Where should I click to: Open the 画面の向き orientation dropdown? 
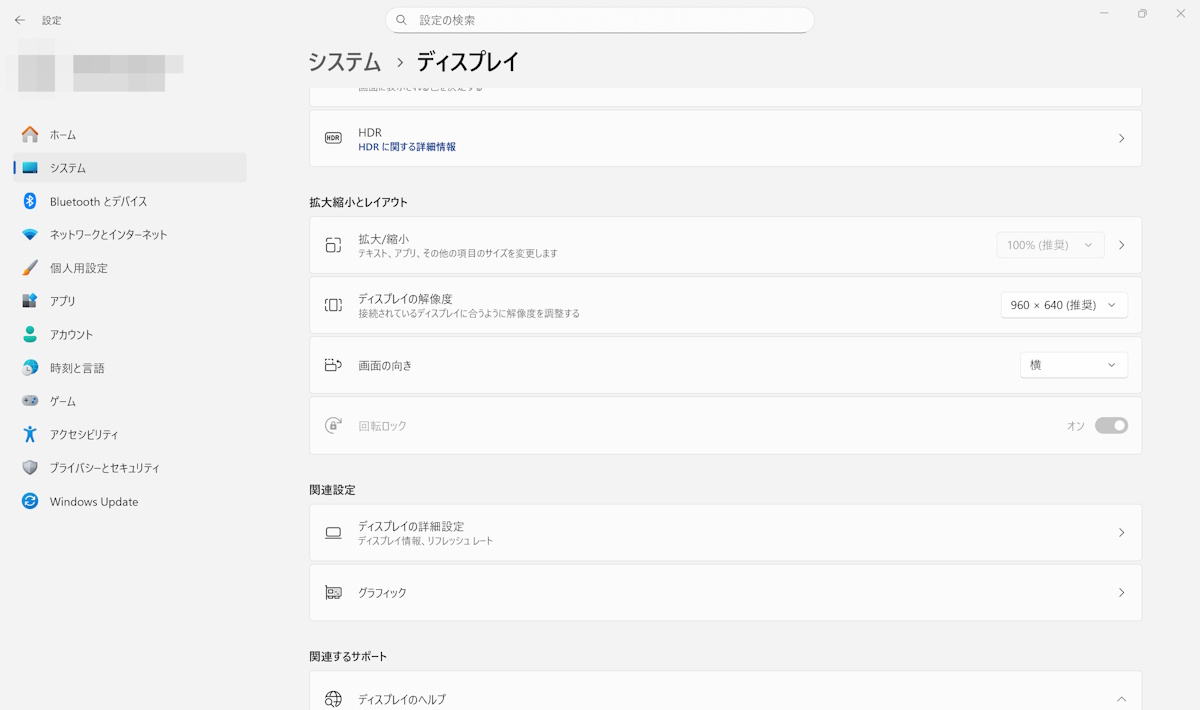(1073, 365)
